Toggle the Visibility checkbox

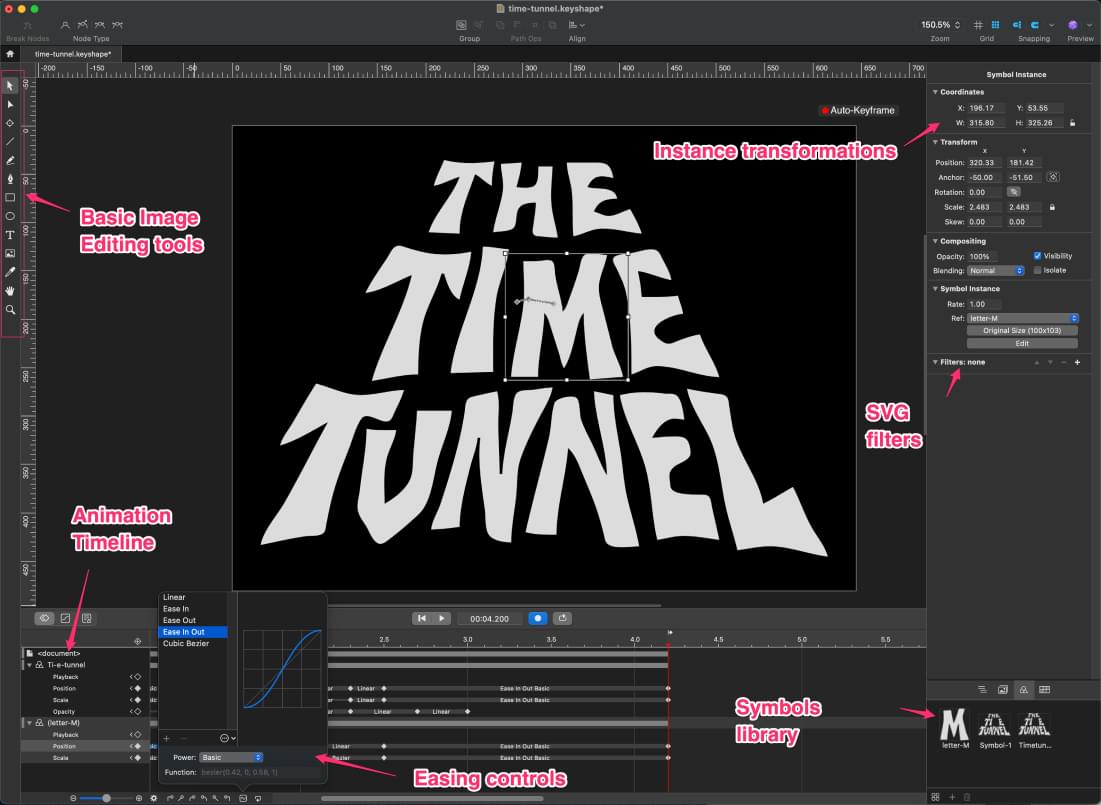1037,256
